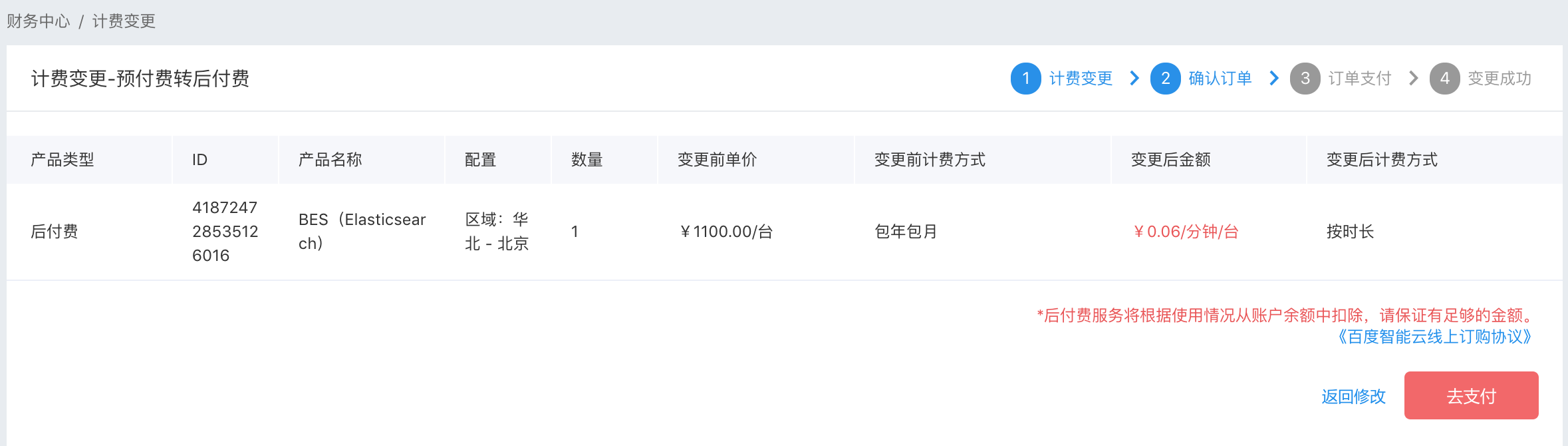The width and height of the screenshot is (1568, 446).
Task: Click the step 2 circle icon
Action: tap(1166, 79)
